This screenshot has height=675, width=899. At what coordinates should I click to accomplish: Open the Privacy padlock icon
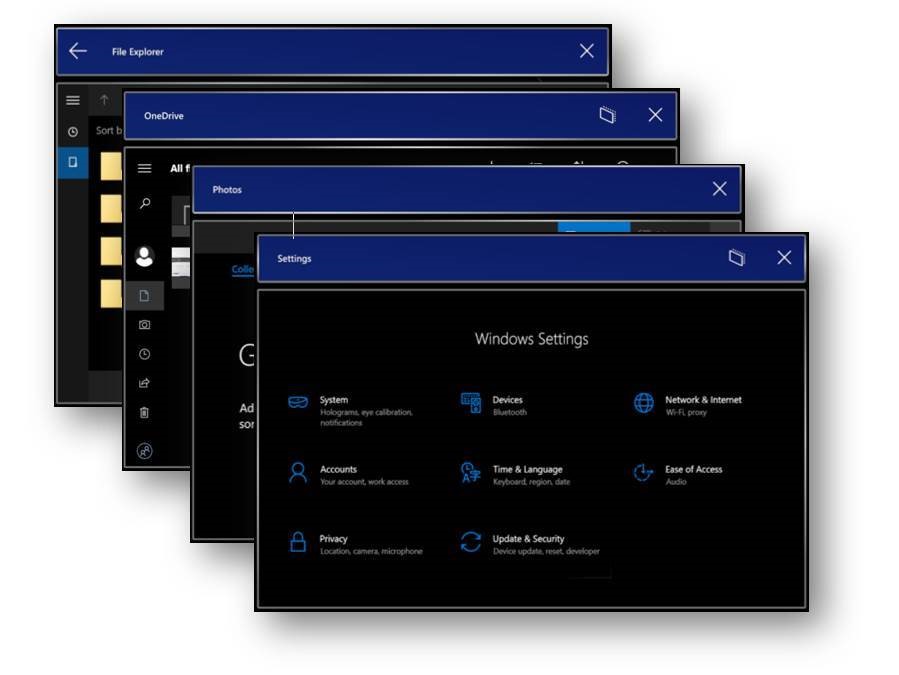298,542
